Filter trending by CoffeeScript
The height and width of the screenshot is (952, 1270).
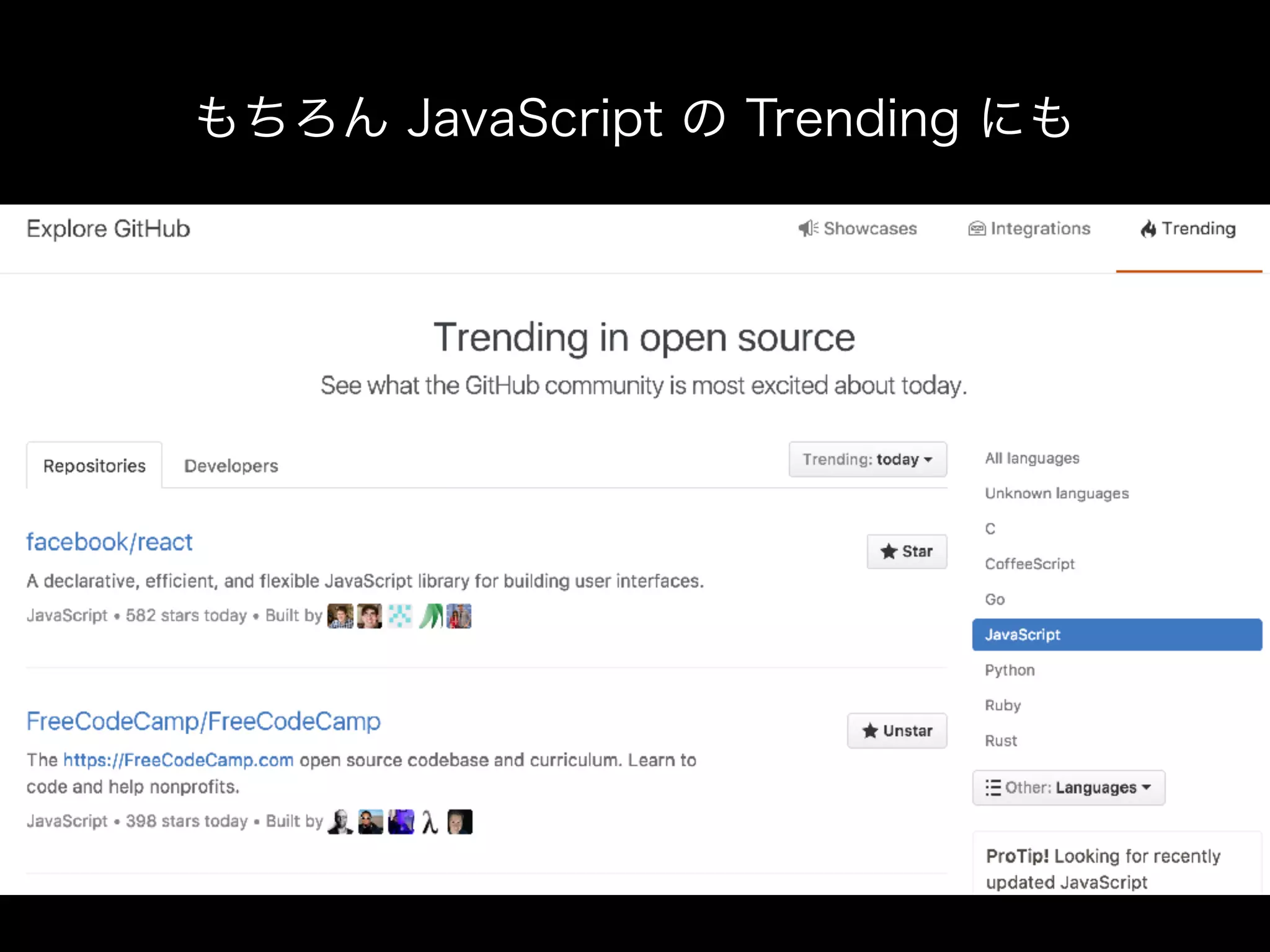[1029, 564]
